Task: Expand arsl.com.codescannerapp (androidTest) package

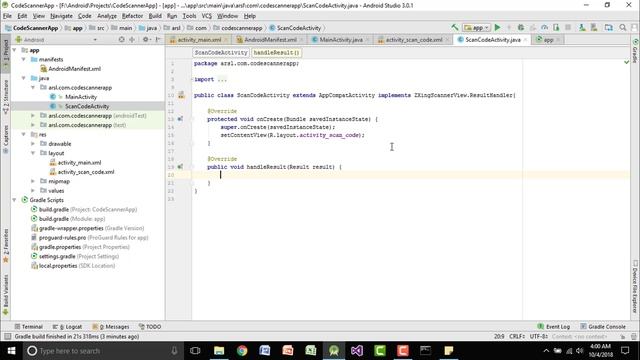Action: [x=33, y=116]
